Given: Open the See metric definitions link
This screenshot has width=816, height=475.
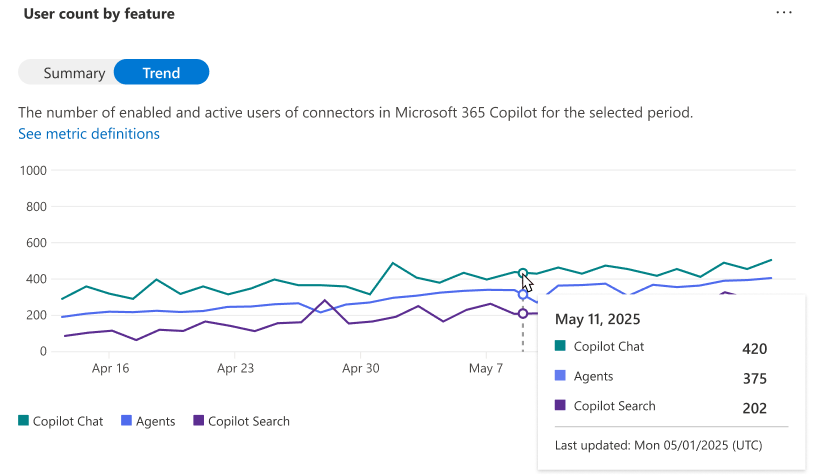Looking at the screenshot, I should coord(88,134).
